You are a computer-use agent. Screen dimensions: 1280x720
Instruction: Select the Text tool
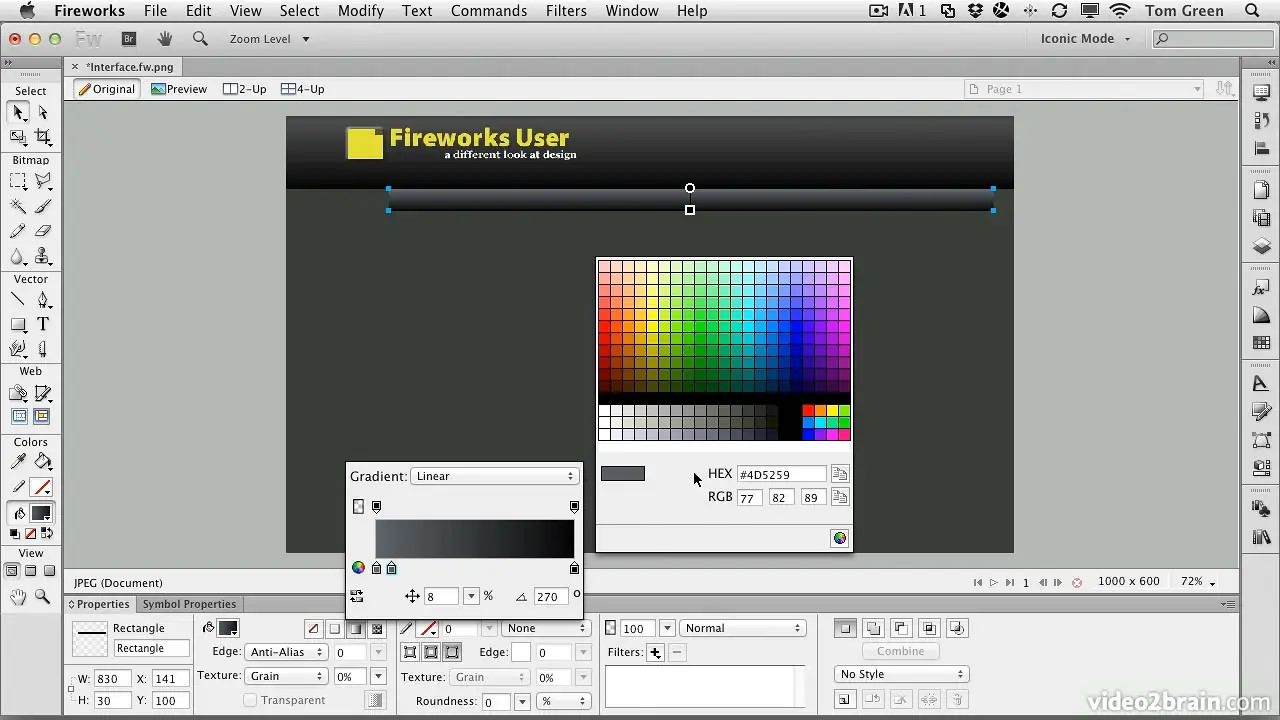(43, 325)
